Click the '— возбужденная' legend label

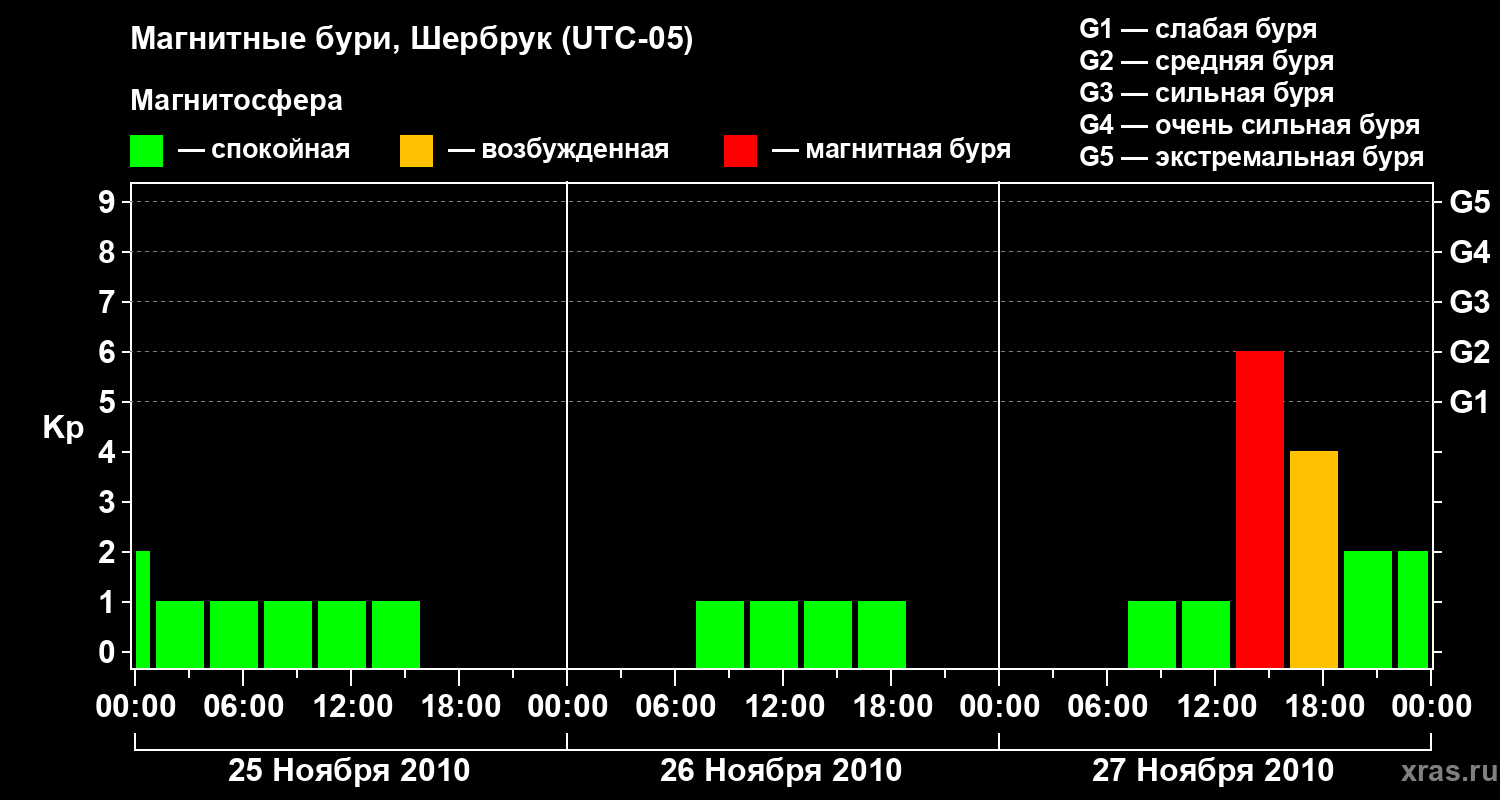pos(558,150)
